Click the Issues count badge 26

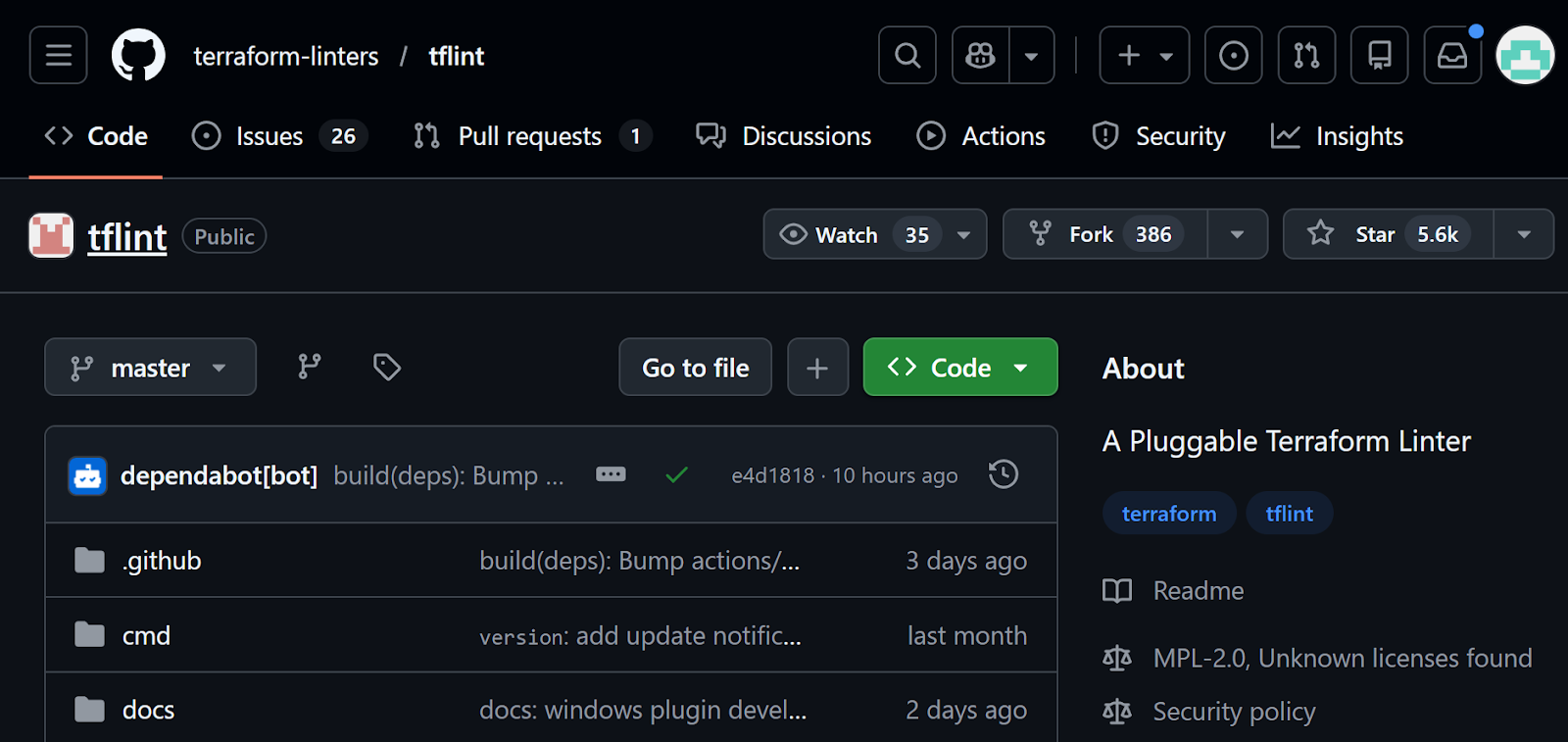(343, 136)
